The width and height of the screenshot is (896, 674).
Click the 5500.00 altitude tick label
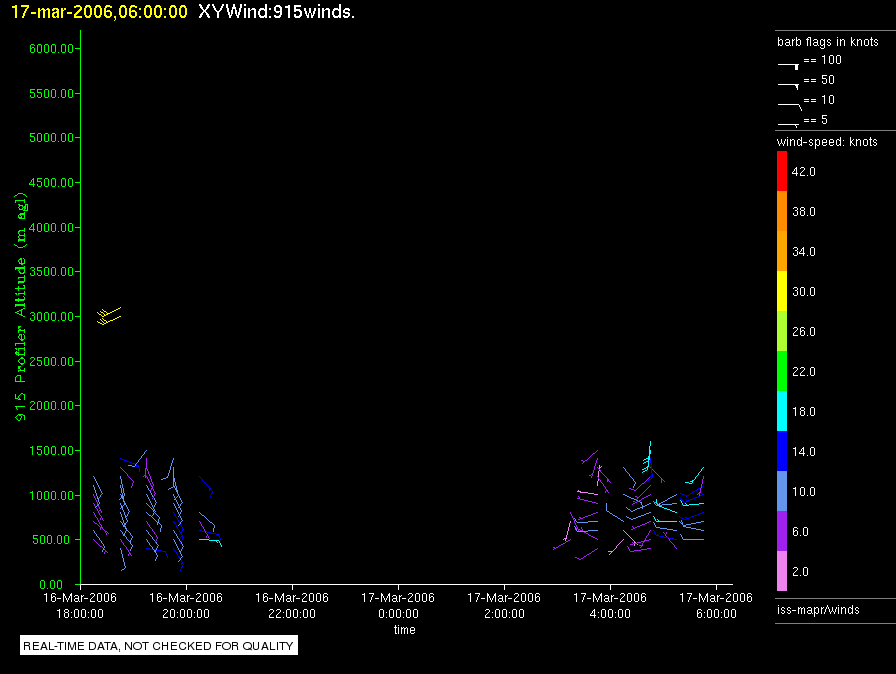pyautogui.click(x=51, y=93)
